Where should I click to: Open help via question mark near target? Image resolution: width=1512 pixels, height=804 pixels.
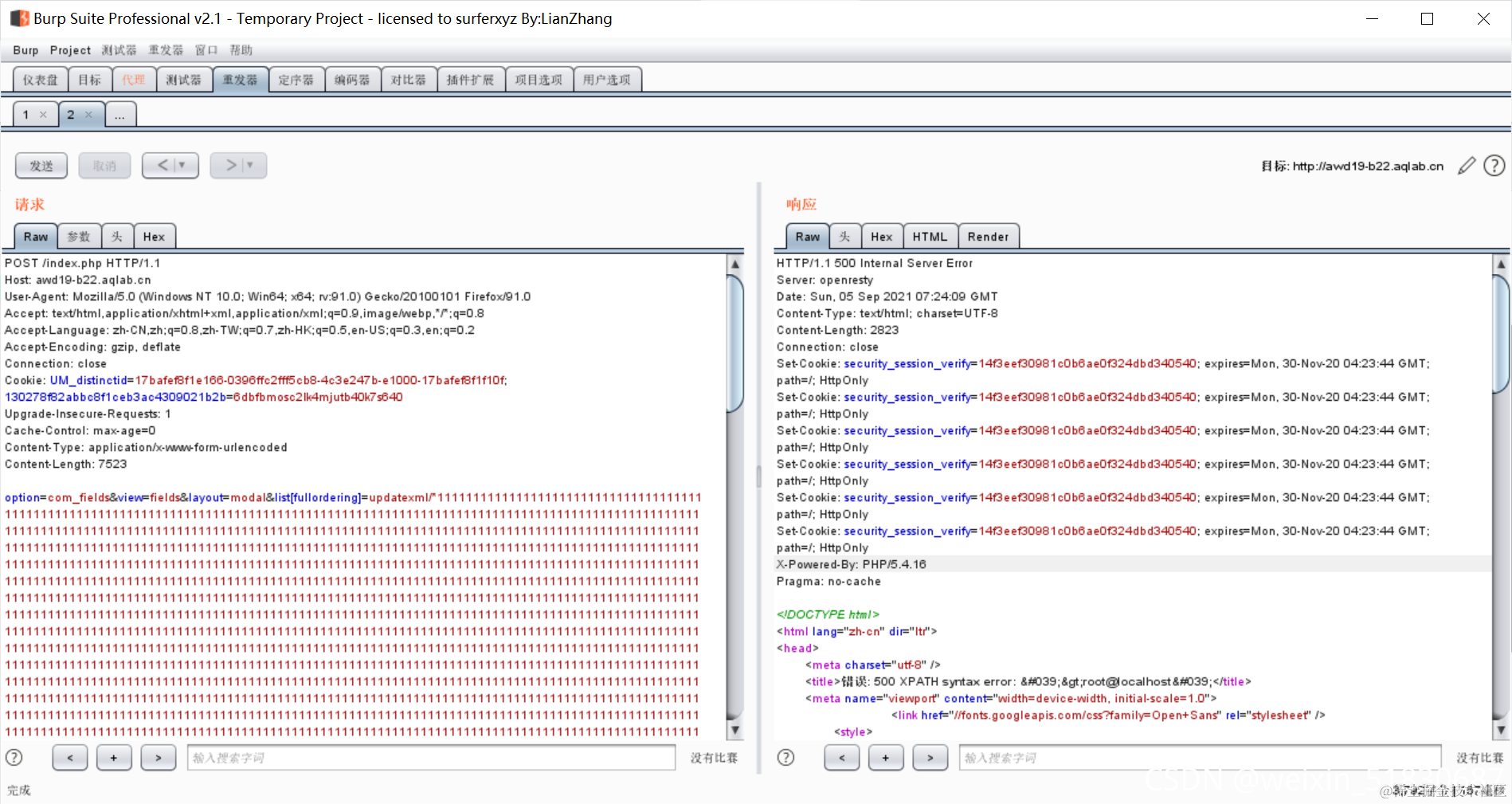point(1494,166)
